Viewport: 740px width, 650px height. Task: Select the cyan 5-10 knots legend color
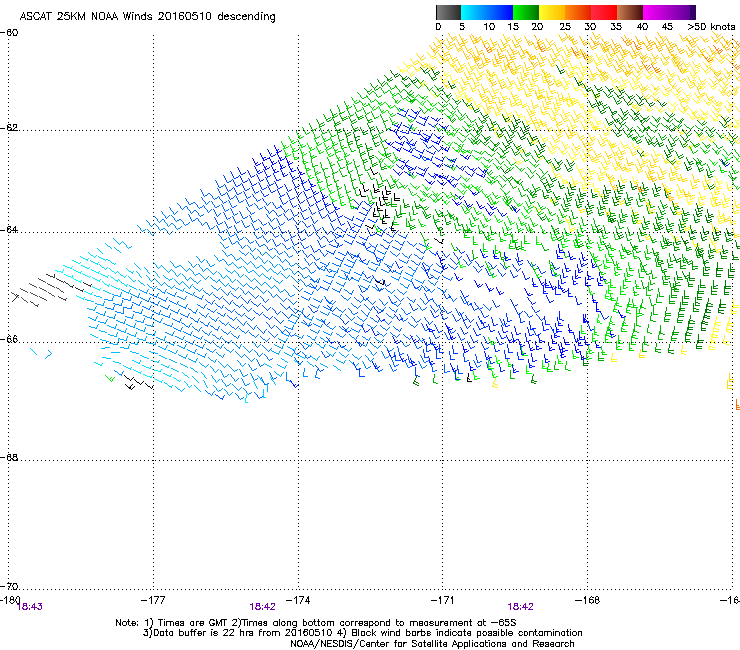pyautogui.click(x=474, y=12)
